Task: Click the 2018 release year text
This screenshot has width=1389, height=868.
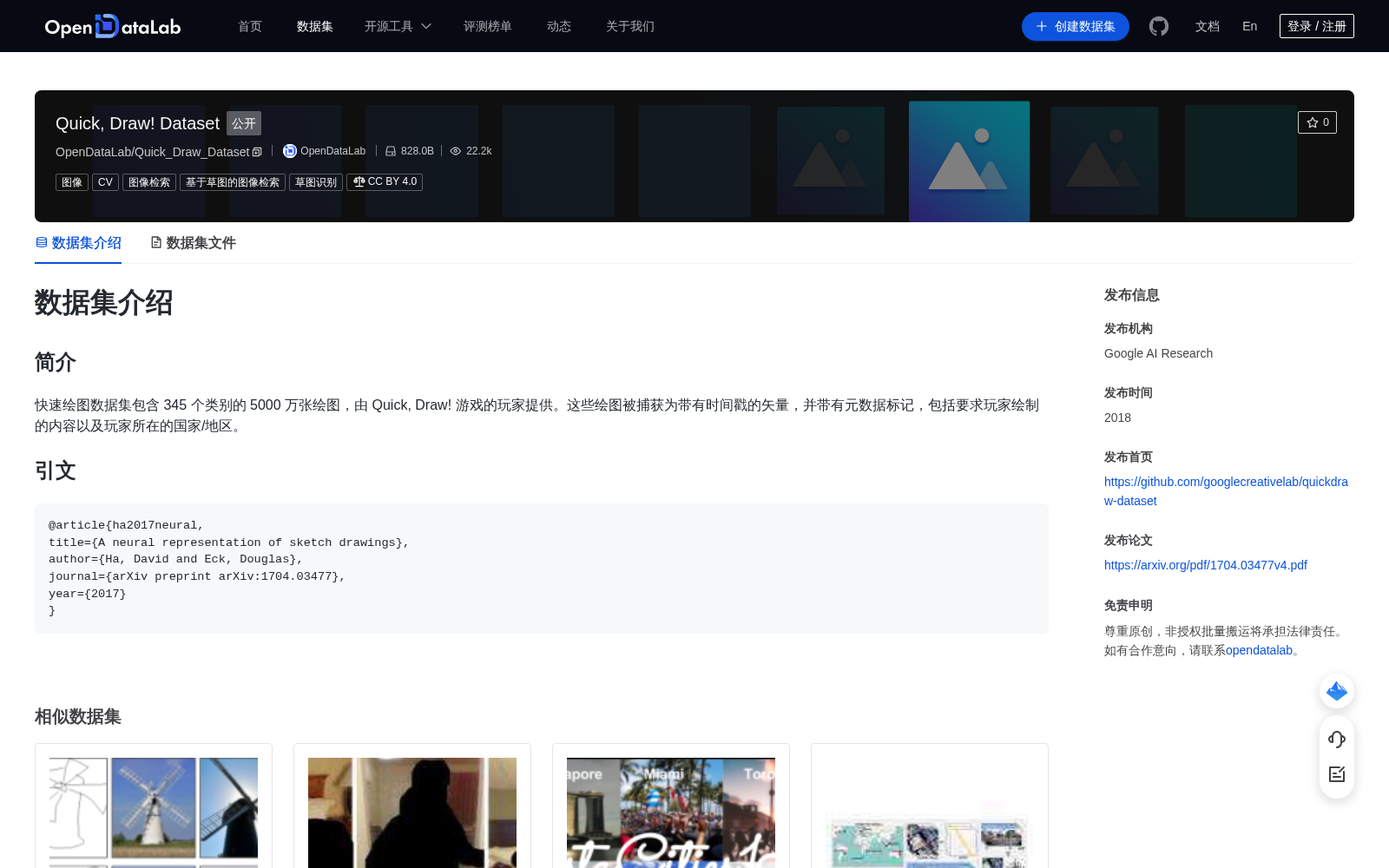Action: [1117, 418]
